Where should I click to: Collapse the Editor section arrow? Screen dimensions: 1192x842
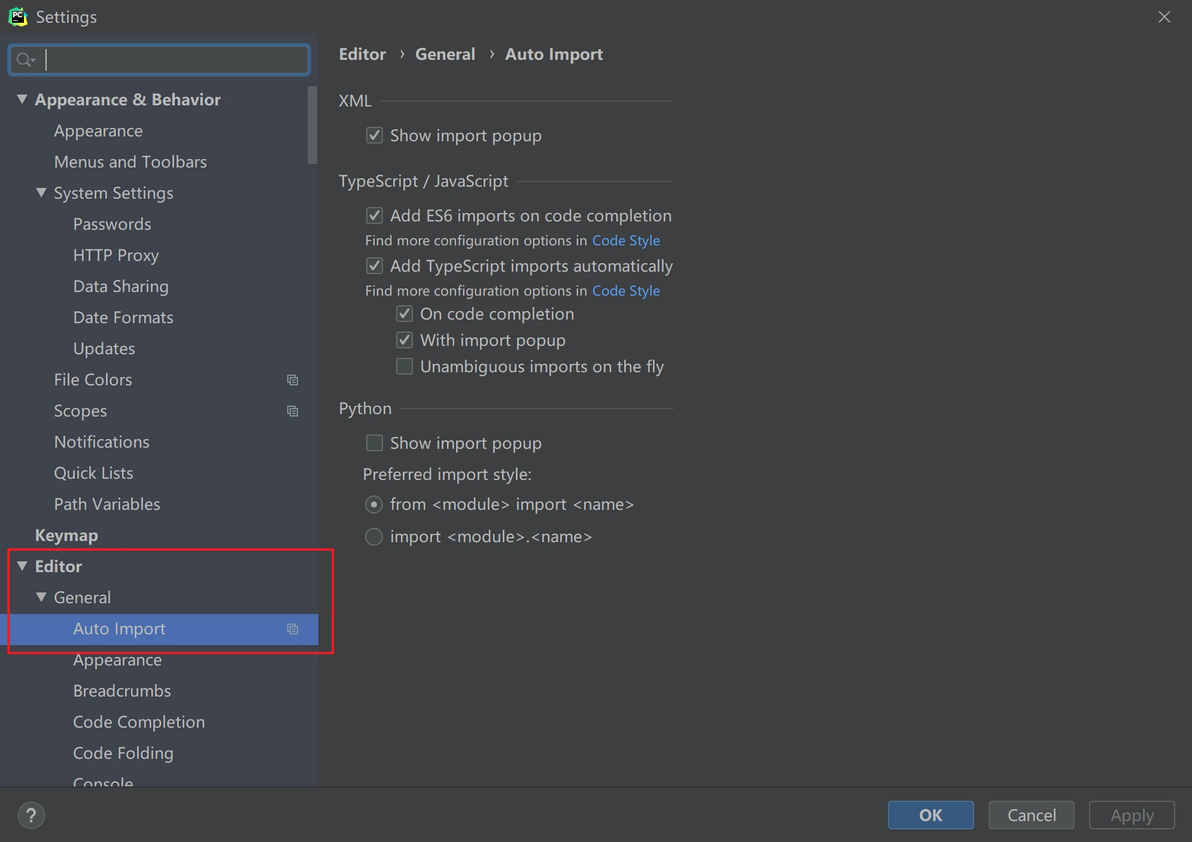pyautogui.click(x=22, y=566)
